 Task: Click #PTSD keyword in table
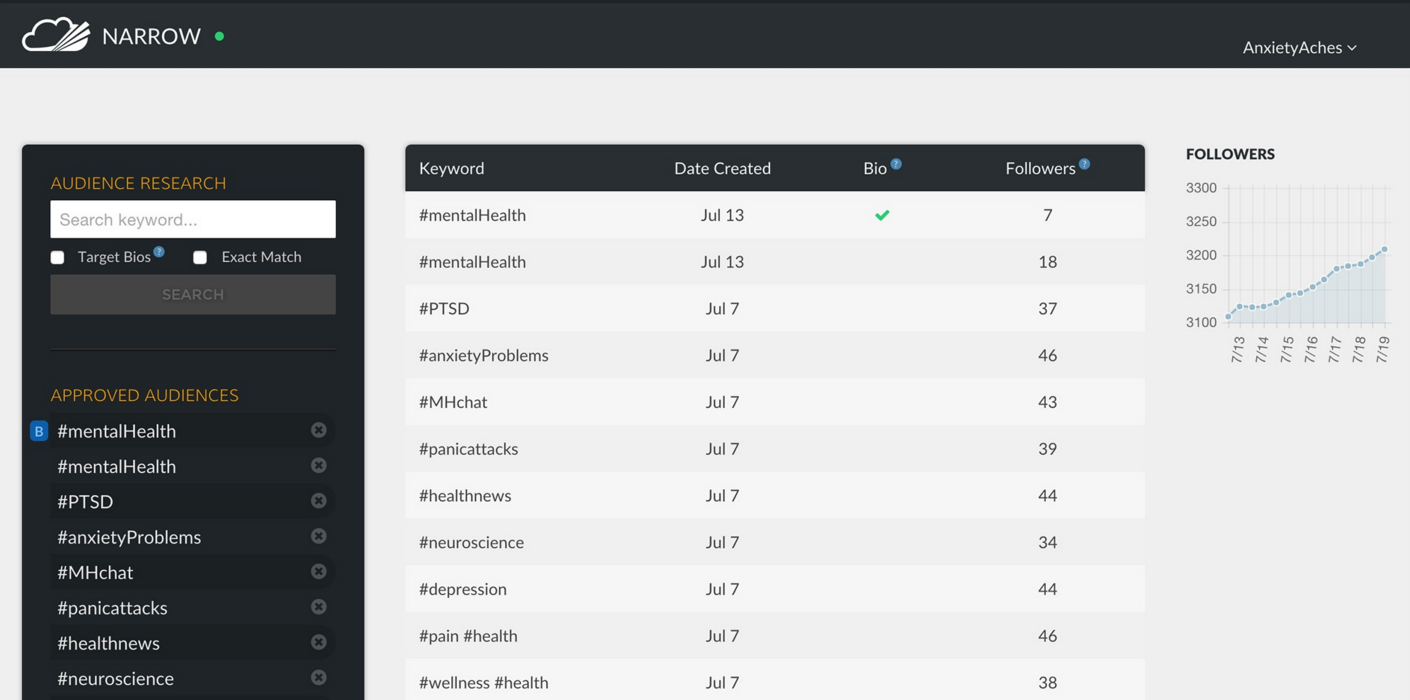[x=444, y=308]
